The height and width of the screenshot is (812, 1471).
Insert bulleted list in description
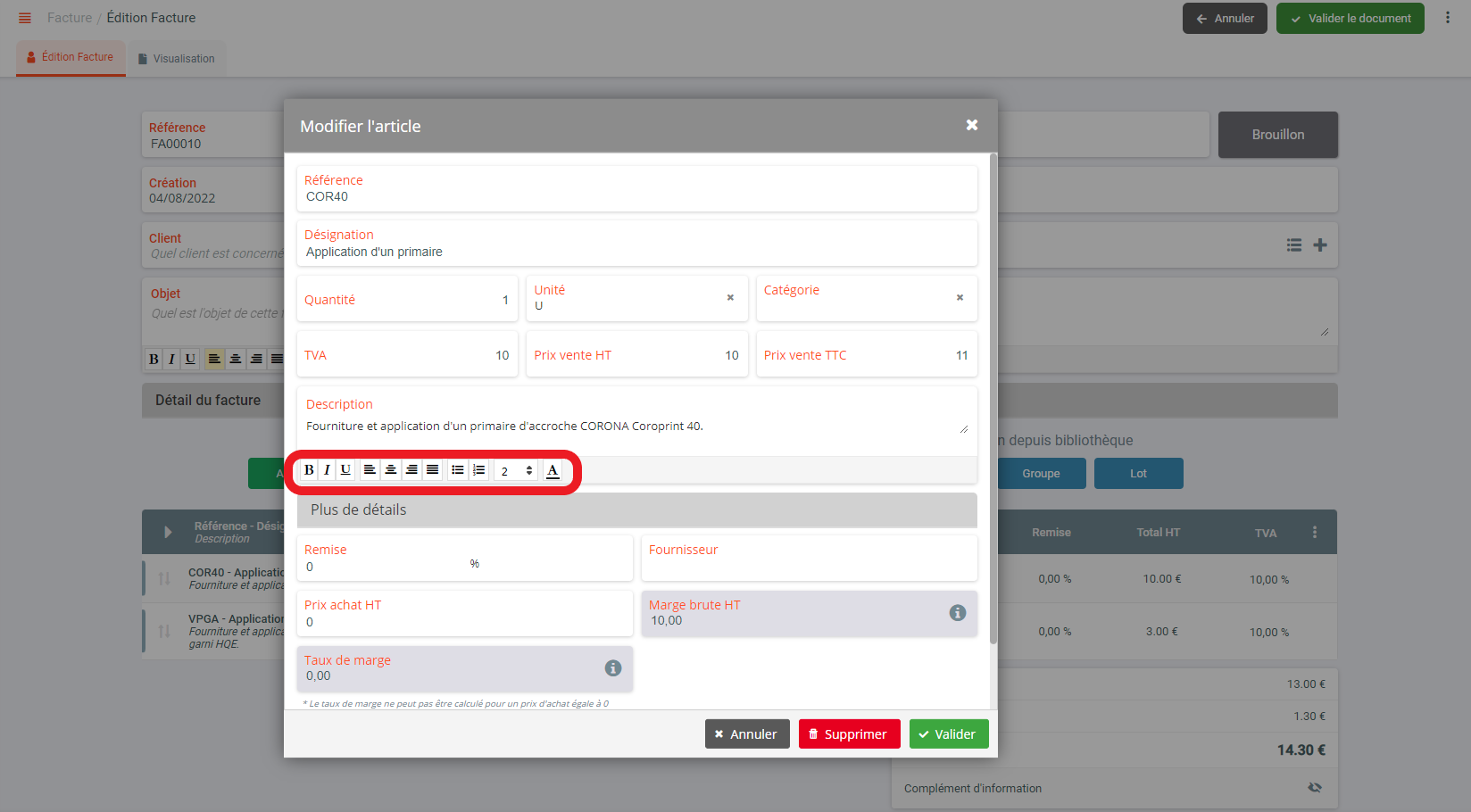457,470
